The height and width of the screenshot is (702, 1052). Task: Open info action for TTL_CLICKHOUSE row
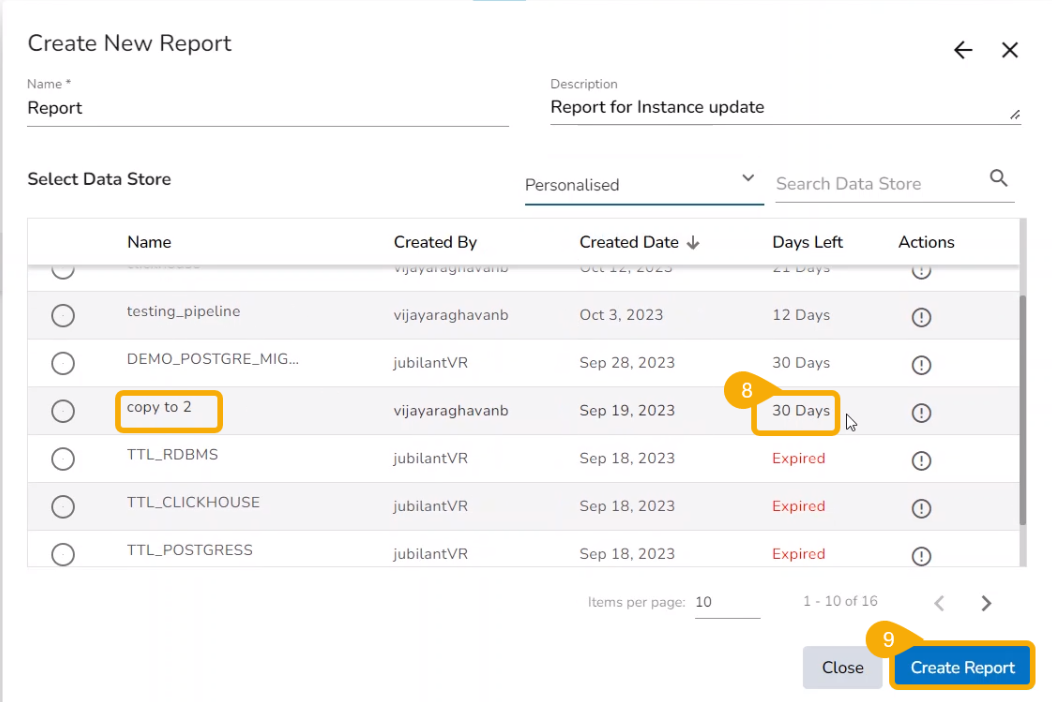point(921,509)
